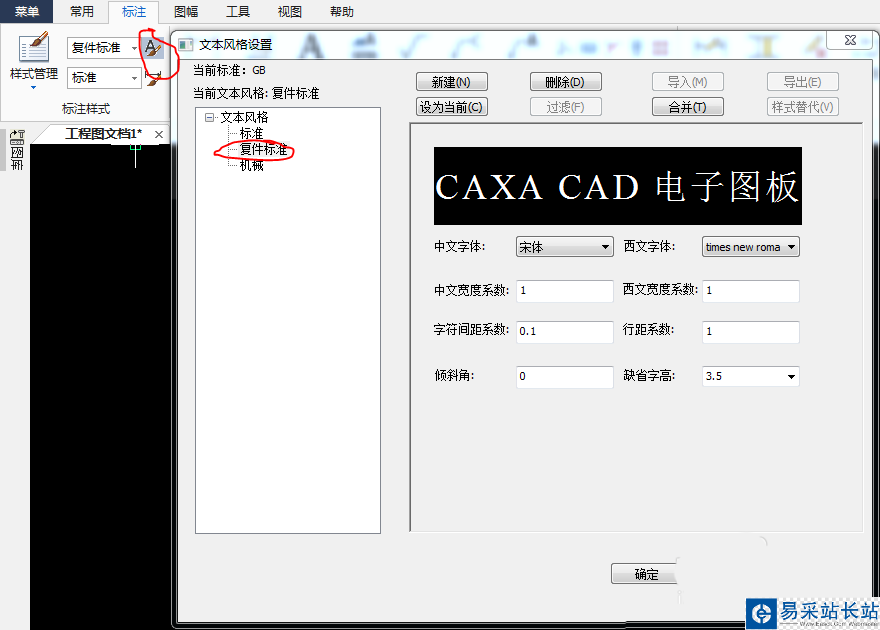Screen dimensions: 880x630
Task: Close the 文本风格设置 dialog
Action: point(850,40)
